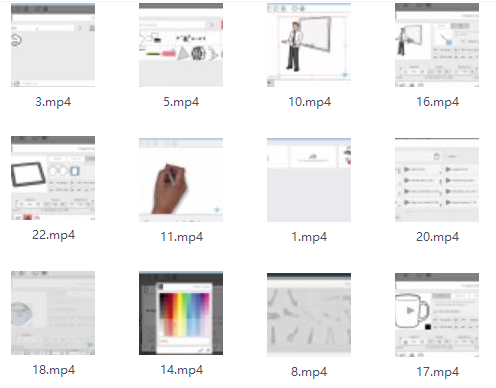The image size is (496, 388).
Task: Select the 8.mp4 hands gallery thumbnail
Action: [x=309, y=315]
